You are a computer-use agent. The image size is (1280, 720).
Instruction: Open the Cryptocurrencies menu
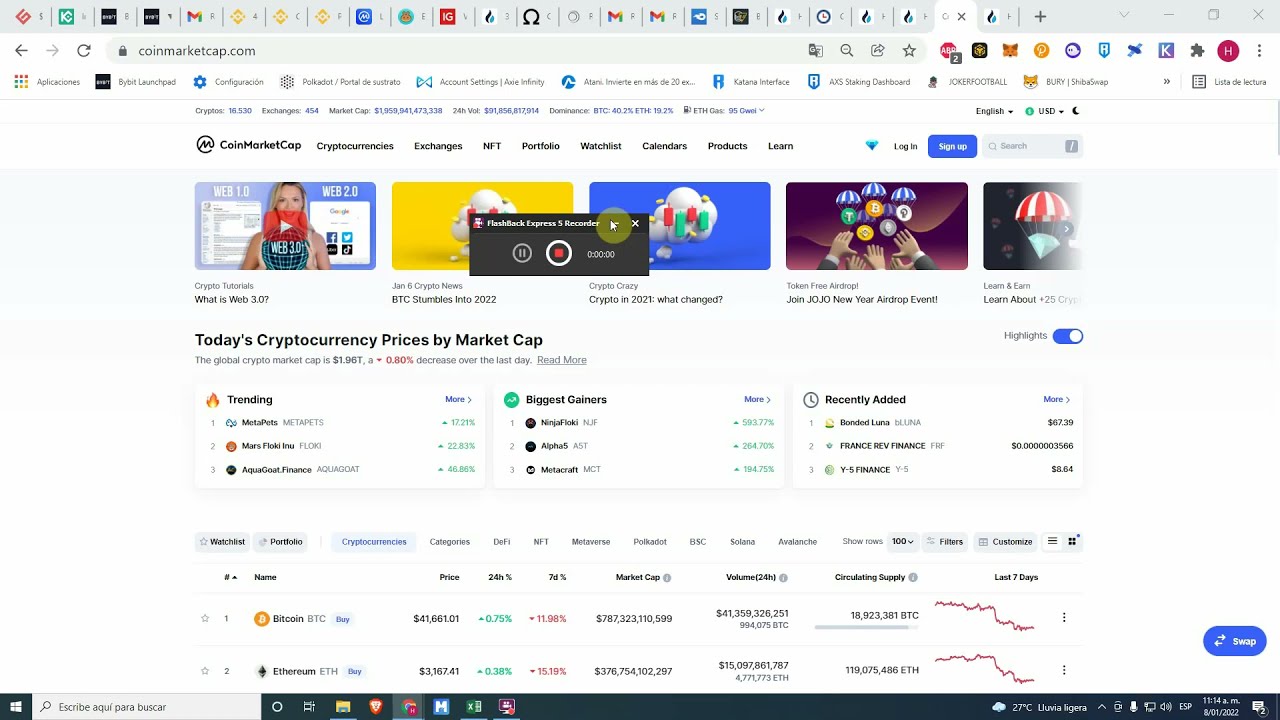click(x=355, y=146)
